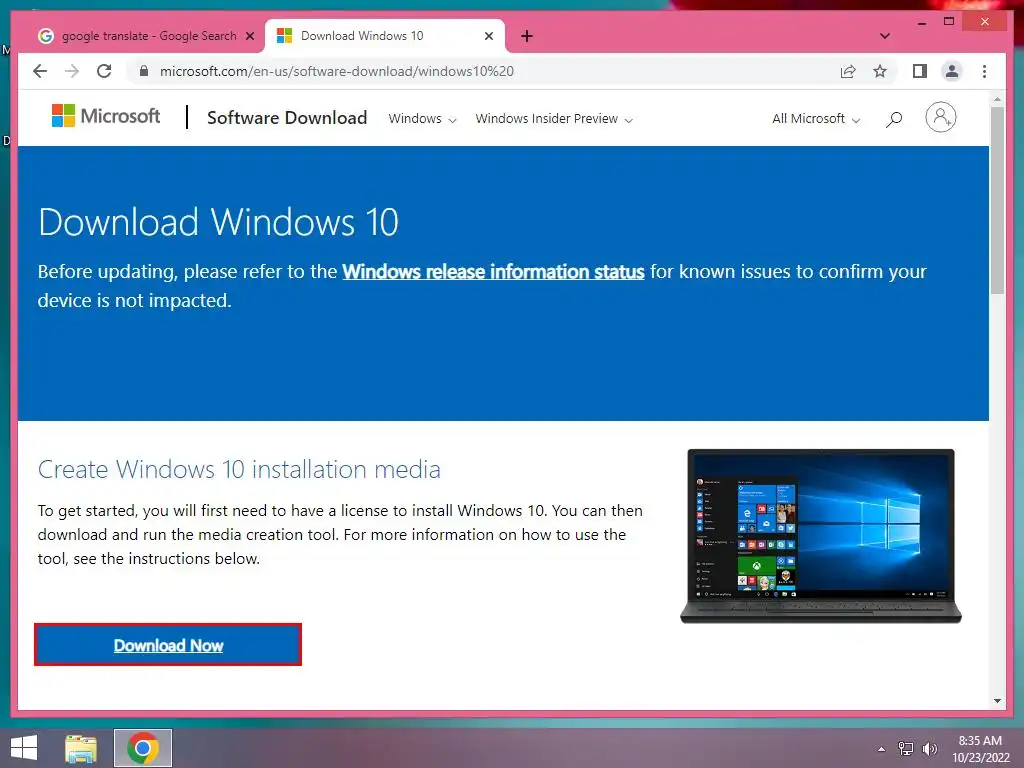Viewport: 1024px width, 768px height.
Task: Open File Explorer from the taskbar
Action: (x=81, y=748)
